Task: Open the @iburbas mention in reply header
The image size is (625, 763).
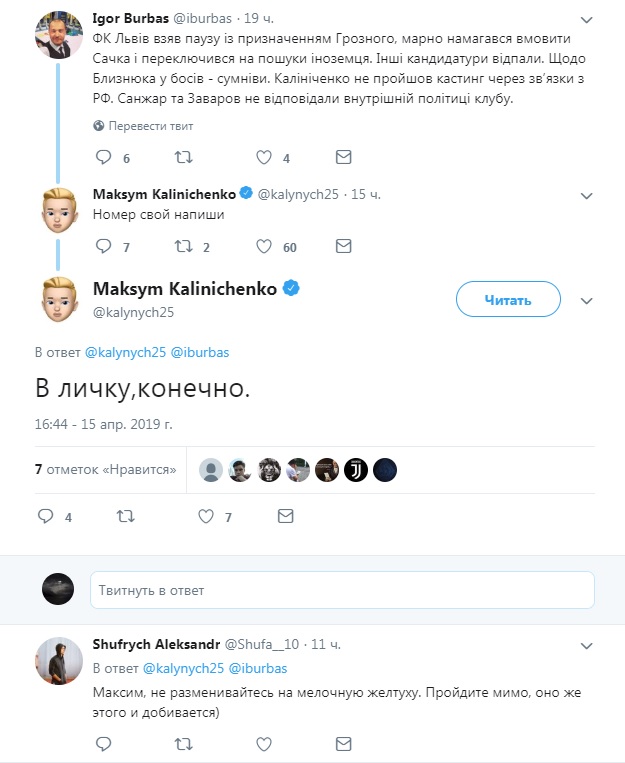Action: click(x=206, y=353)
